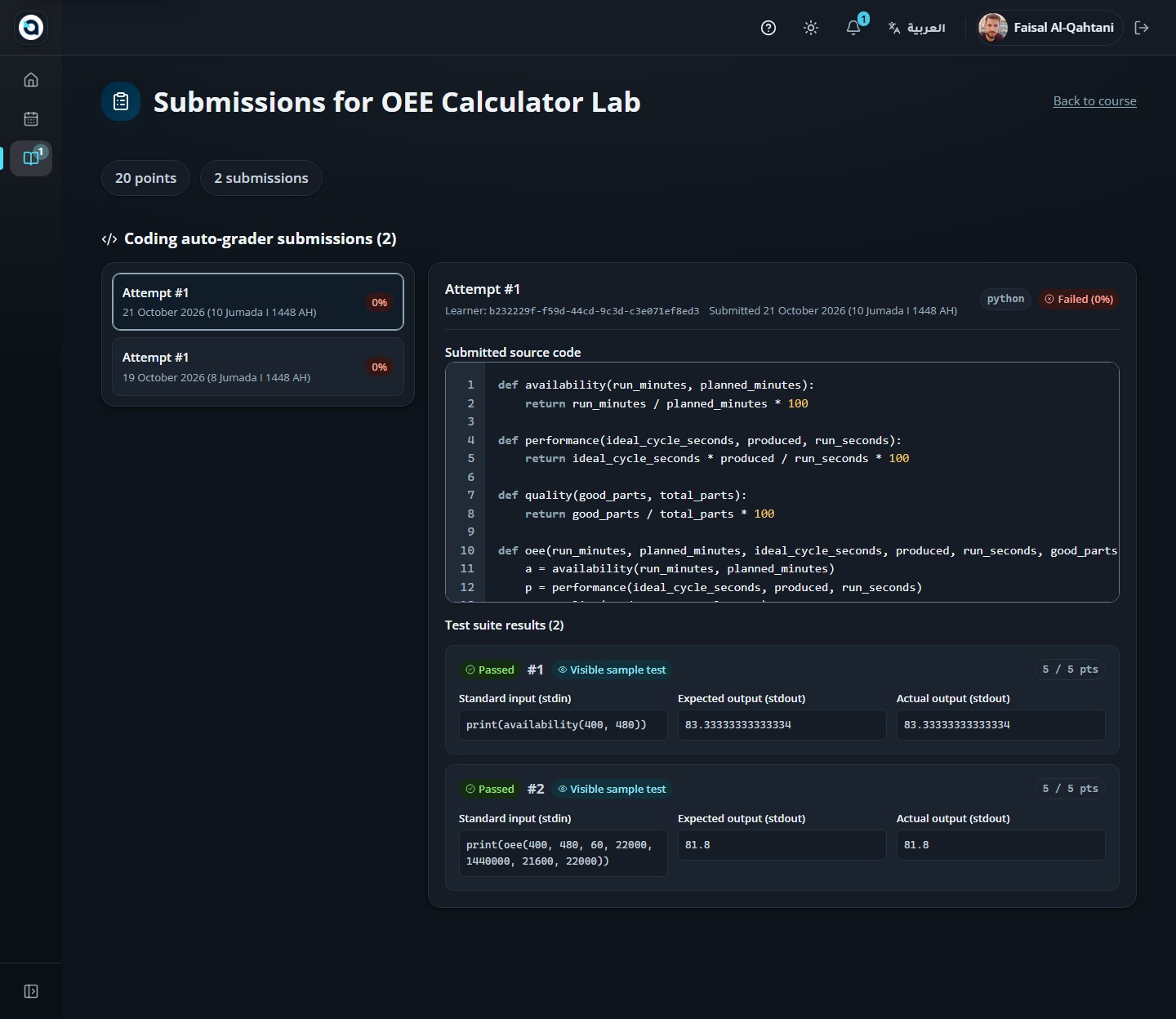Open the notifications bell
Screen dimensions: 1176x1019
click(853, 28)
